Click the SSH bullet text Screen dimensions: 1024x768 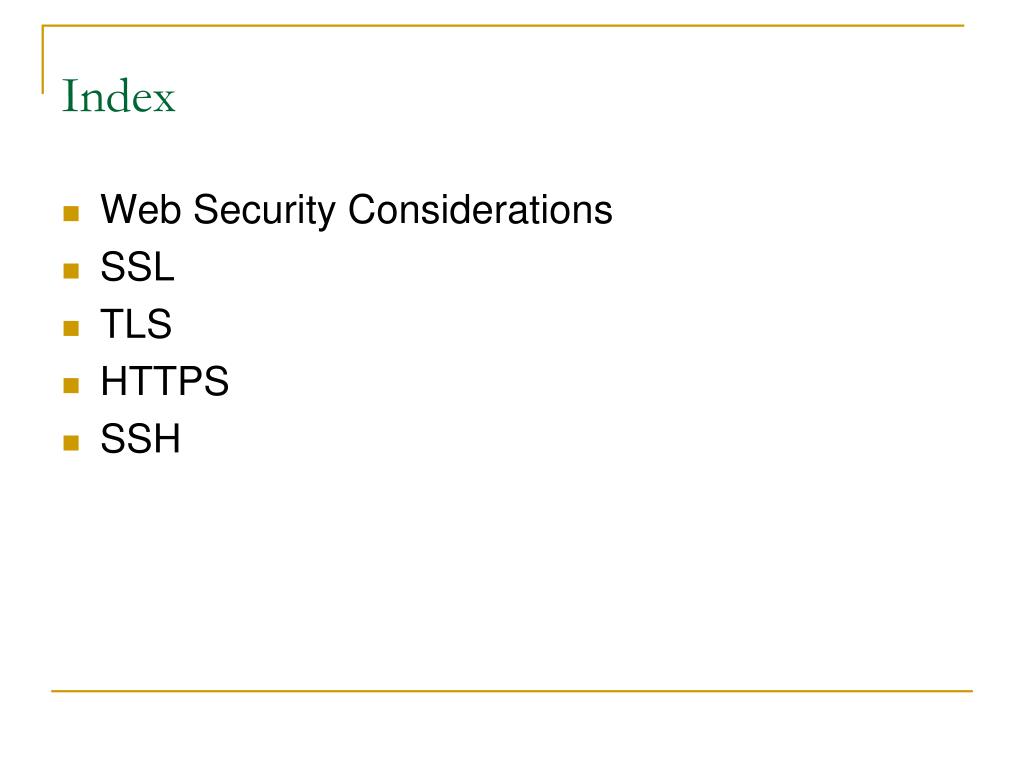pyautogui.click(x=140, y=438)
